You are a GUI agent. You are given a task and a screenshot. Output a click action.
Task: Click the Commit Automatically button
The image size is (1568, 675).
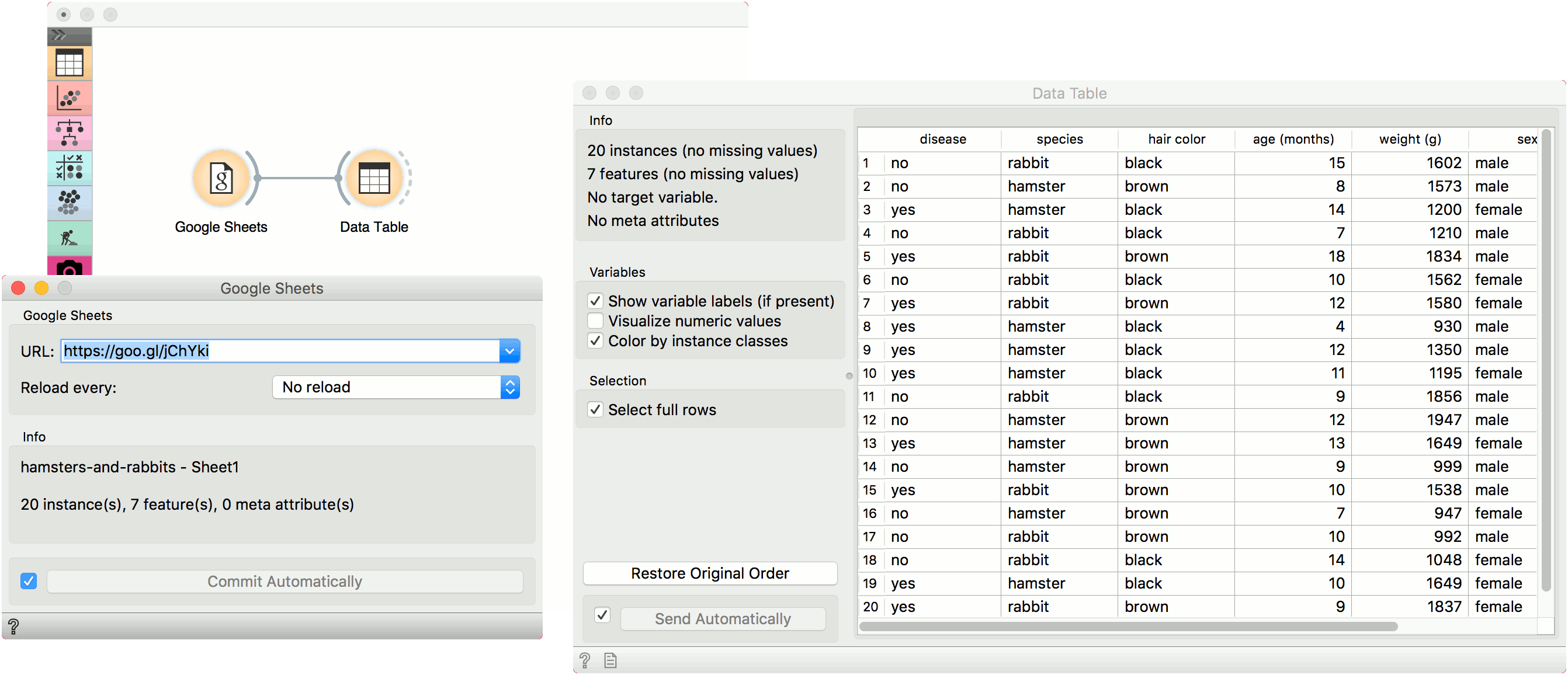tap(285, 581)
